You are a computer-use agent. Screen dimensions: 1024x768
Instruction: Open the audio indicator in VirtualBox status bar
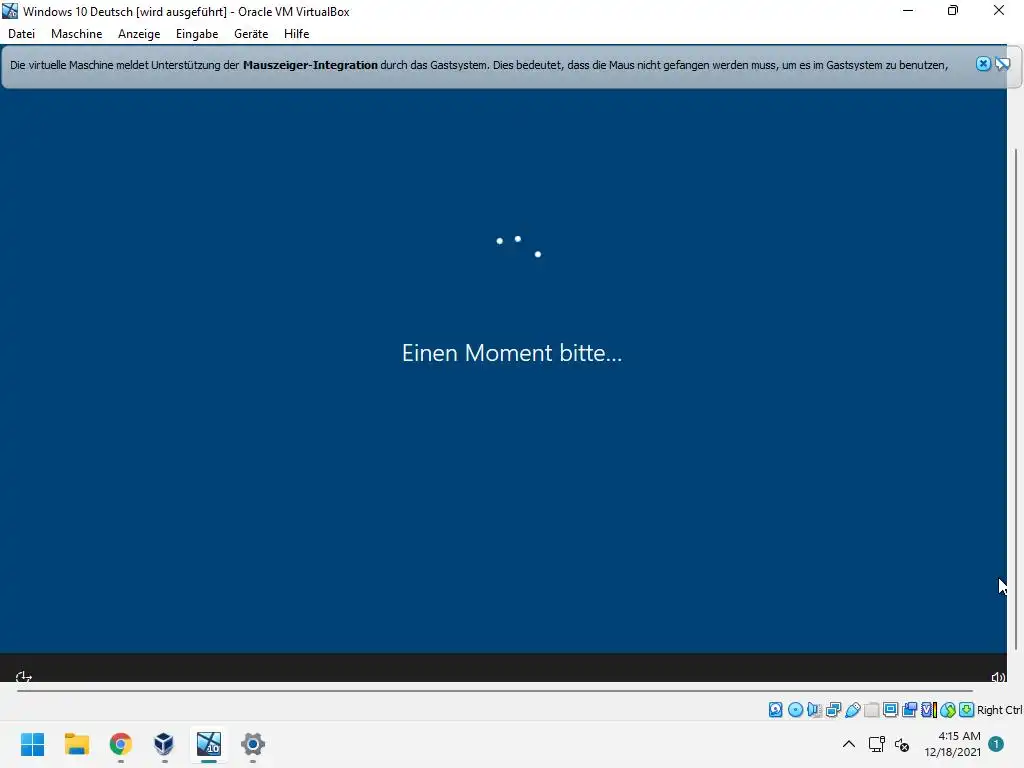(x=814, y=710)
